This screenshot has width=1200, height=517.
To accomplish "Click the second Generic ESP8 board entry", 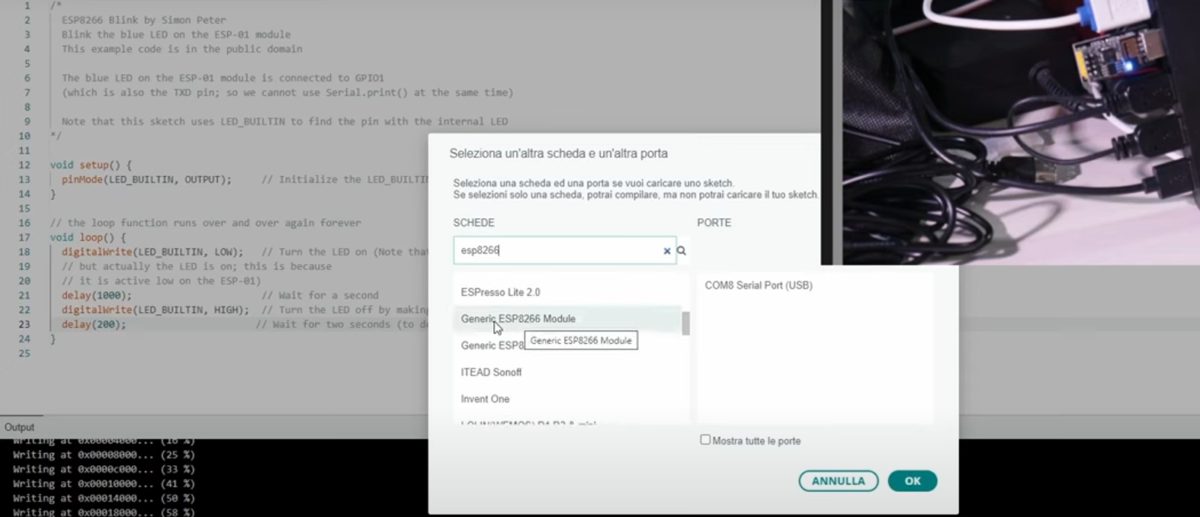I will coord(492,346).
